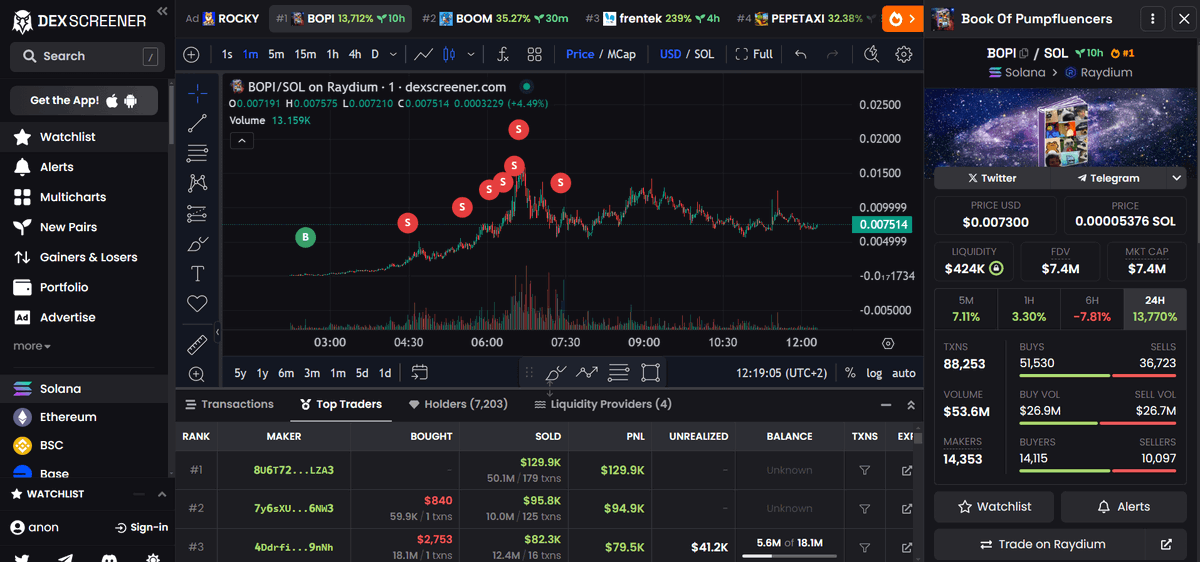Select the 5m timeframe
The height and width of the screenshot is (562, 1200).
pos(276,54)
